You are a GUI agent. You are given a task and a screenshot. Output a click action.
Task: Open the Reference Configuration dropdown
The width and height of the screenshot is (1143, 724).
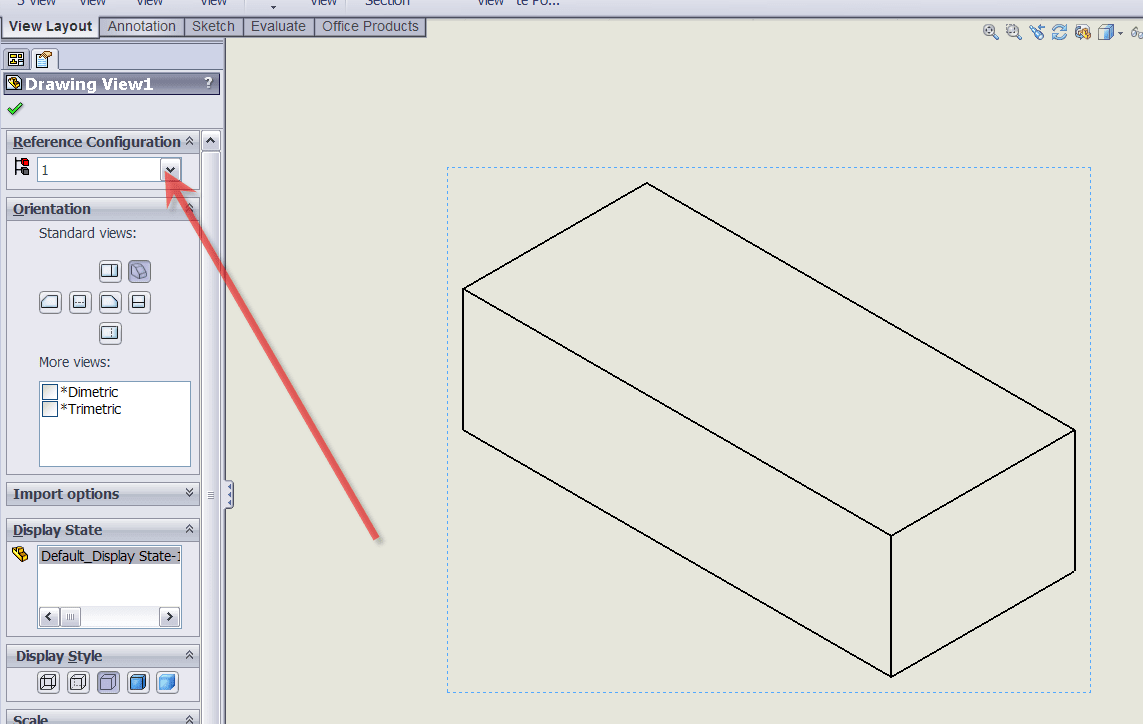click(x=171, y=170)
